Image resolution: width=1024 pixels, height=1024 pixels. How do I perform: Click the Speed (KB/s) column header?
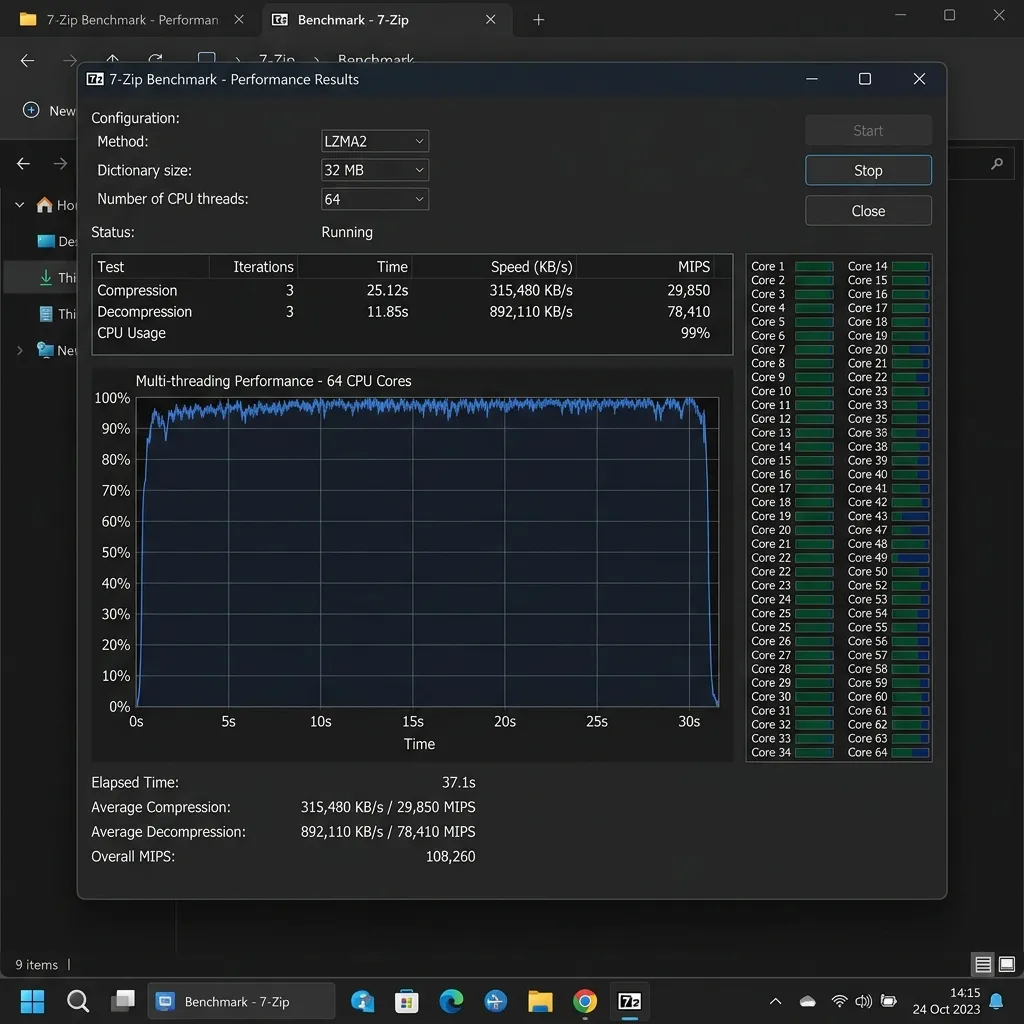coord(494,266)
